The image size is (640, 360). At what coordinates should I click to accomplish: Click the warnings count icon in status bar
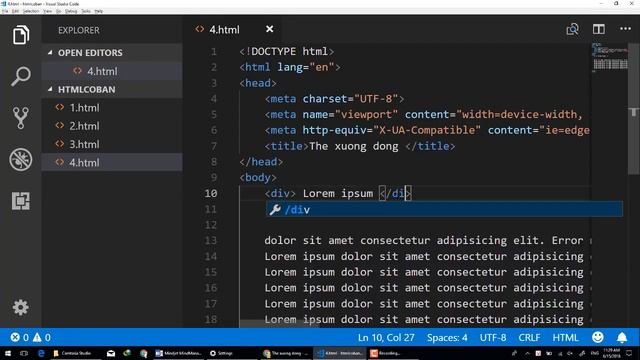pos(37,337)
